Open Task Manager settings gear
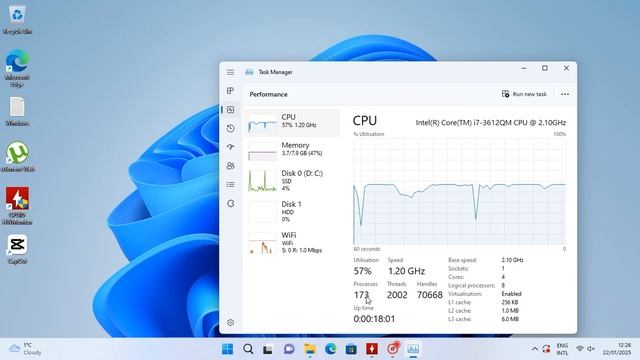The height and width of the screenshot is (360, 640). [231, 322]
